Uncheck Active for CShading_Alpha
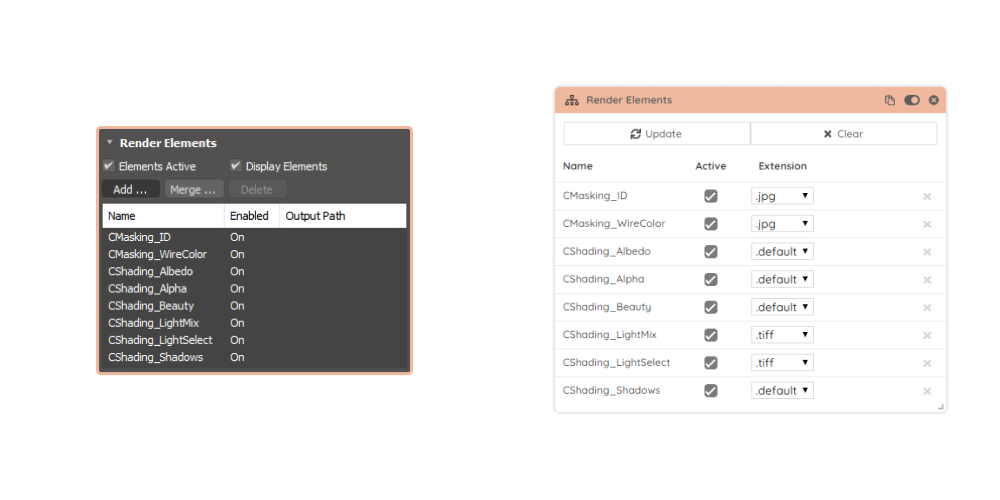The width and height of the screenshot is (1000, 500). click(710, 279)
